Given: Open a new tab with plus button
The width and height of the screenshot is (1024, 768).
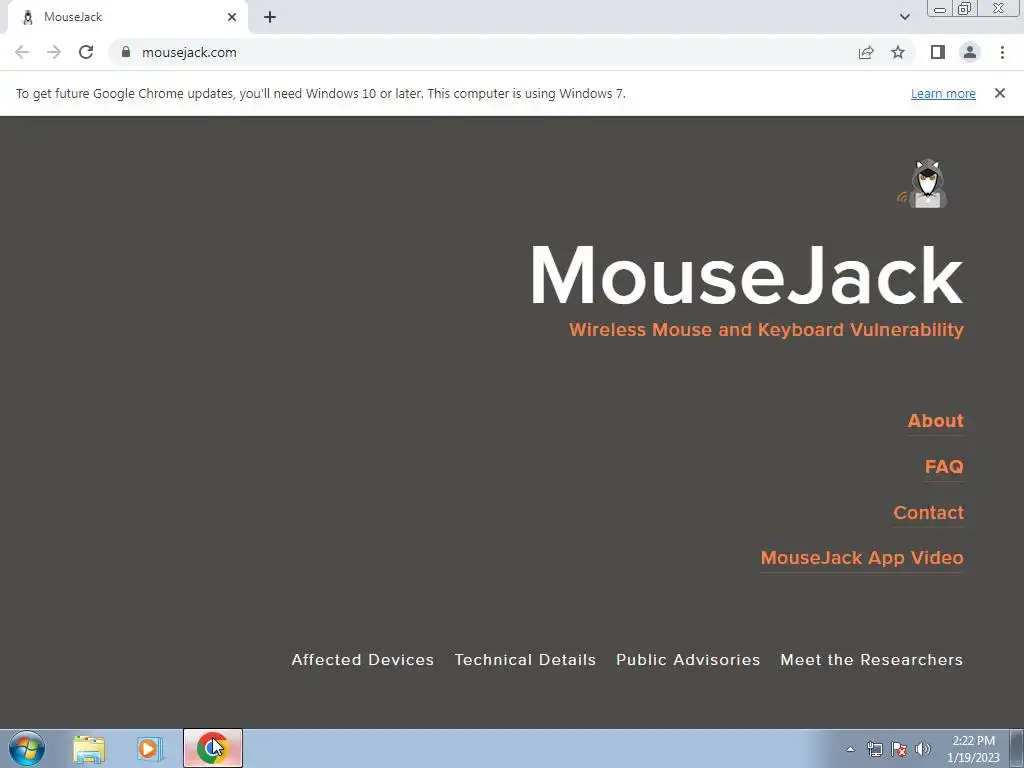Looking at the screenshot, I should point(270,17).
